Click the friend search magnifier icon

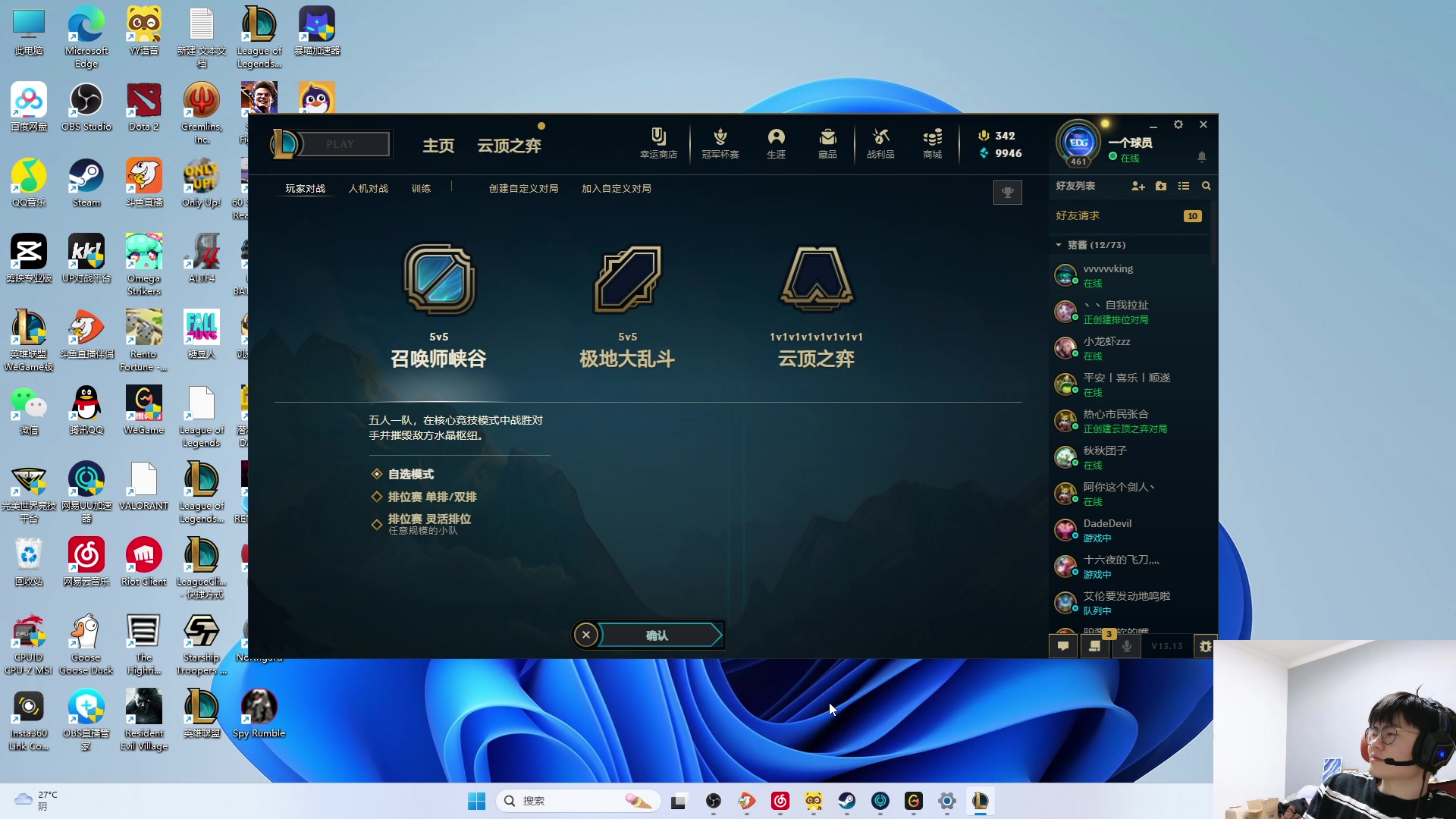1206,186
